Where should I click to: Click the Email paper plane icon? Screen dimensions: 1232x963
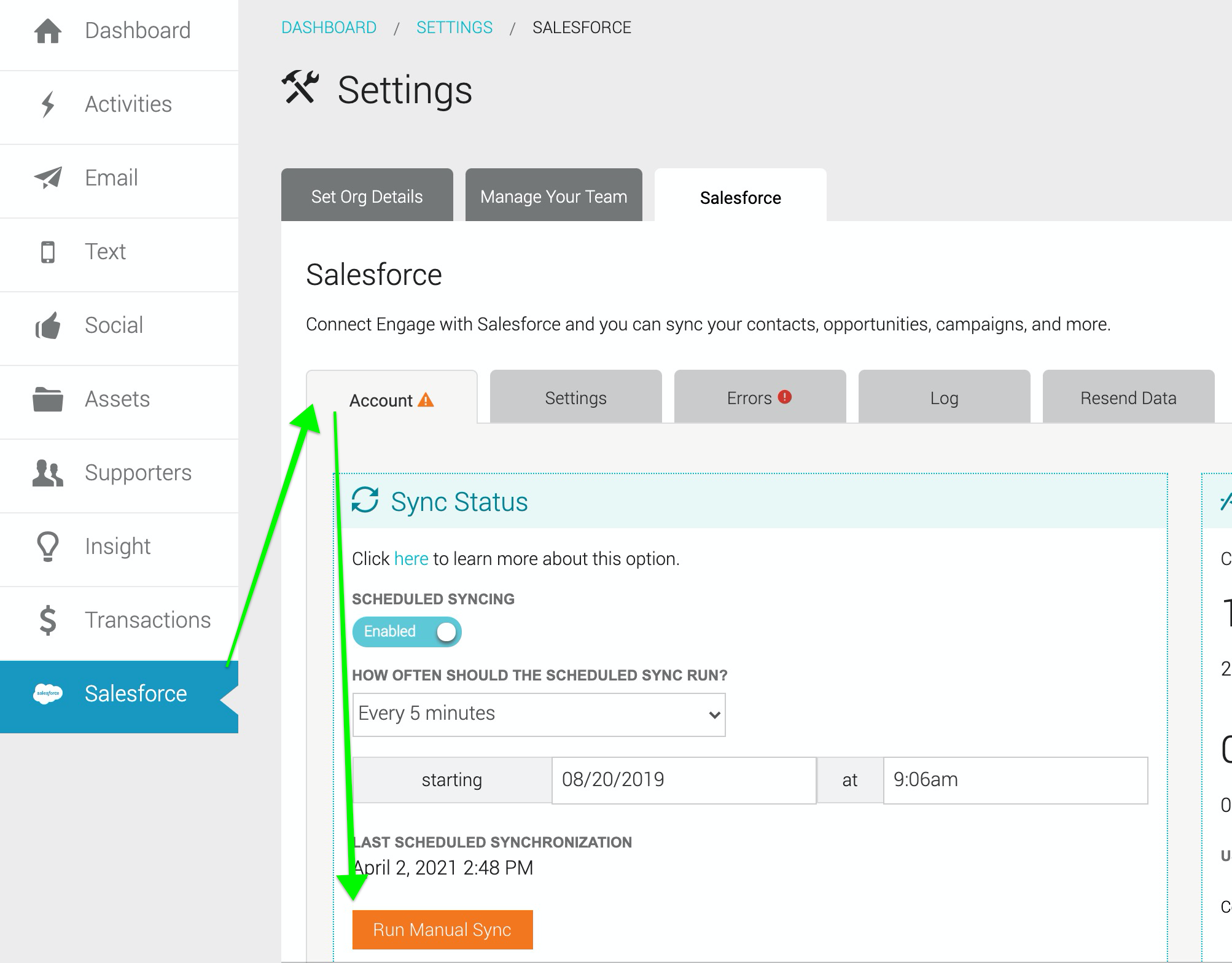coord(48,178)
